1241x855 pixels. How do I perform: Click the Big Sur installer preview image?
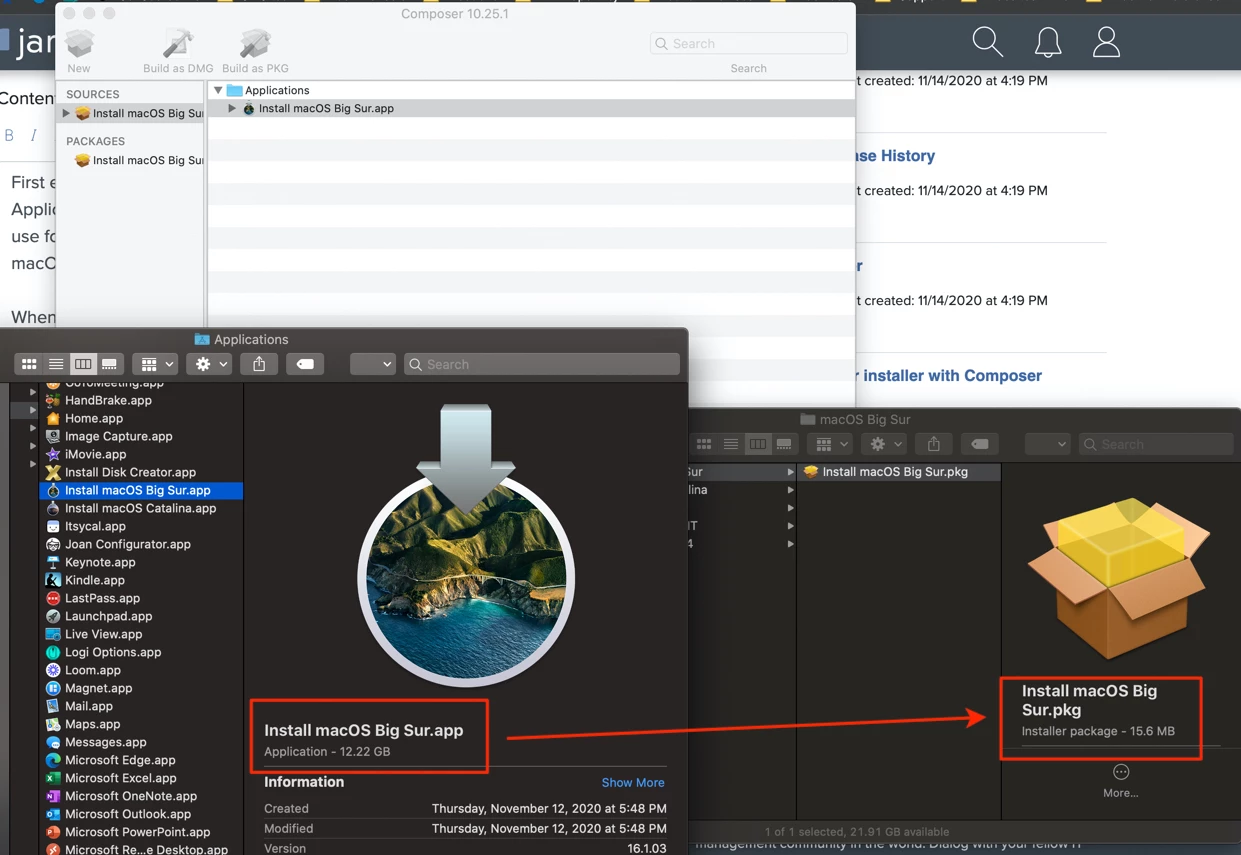(x=466, y=545)
